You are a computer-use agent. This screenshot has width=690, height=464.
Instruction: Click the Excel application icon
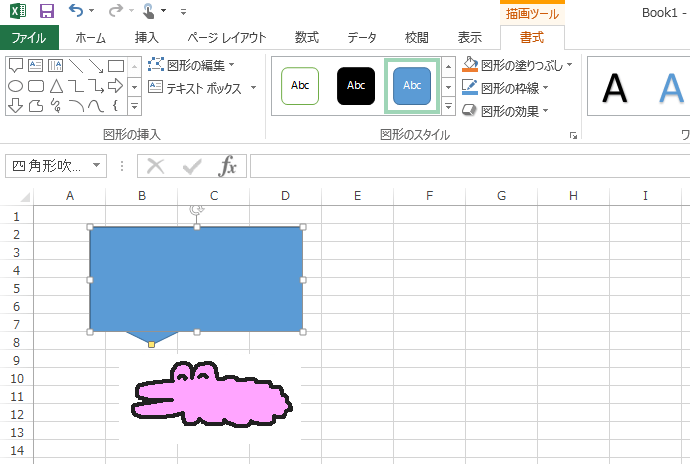(18, 11)
